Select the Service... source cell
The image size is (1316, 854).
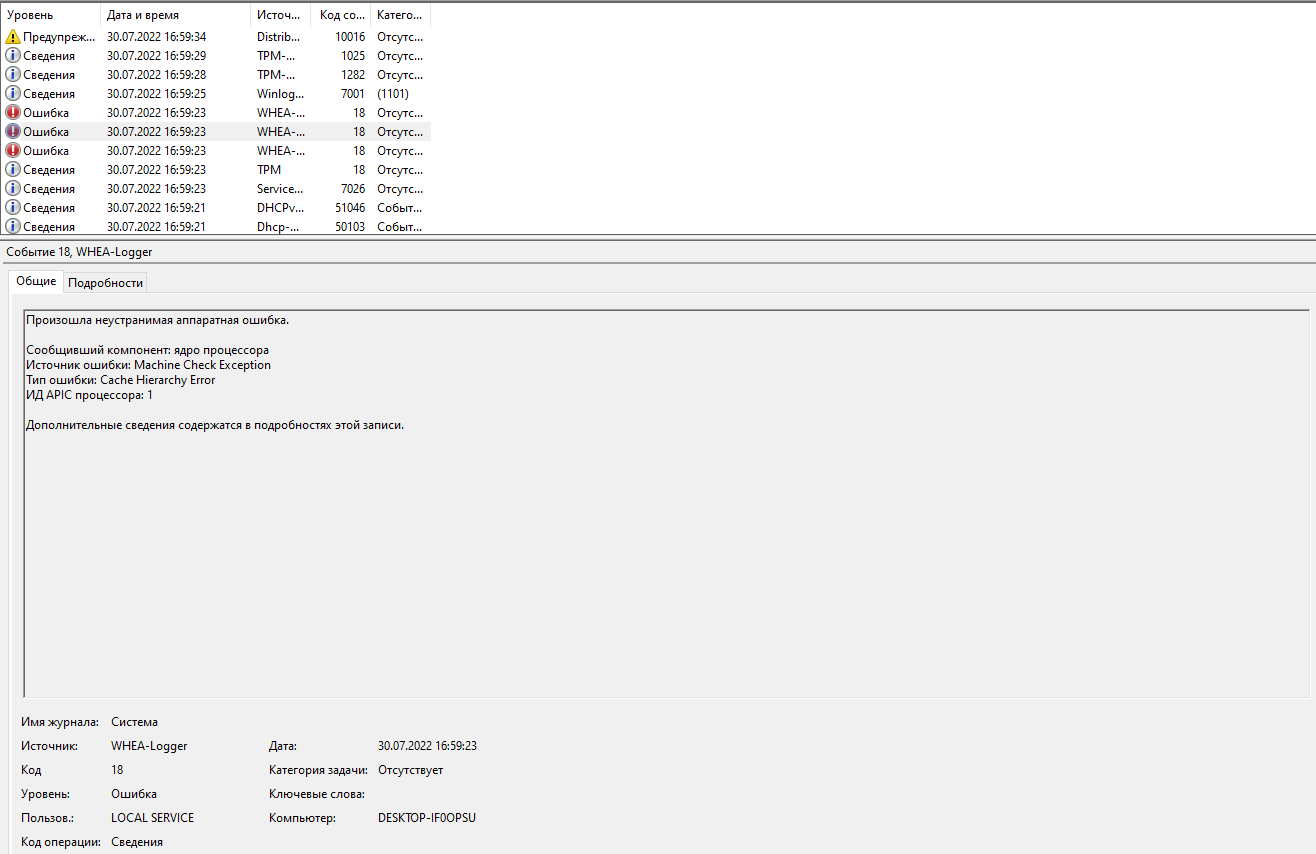280,189
